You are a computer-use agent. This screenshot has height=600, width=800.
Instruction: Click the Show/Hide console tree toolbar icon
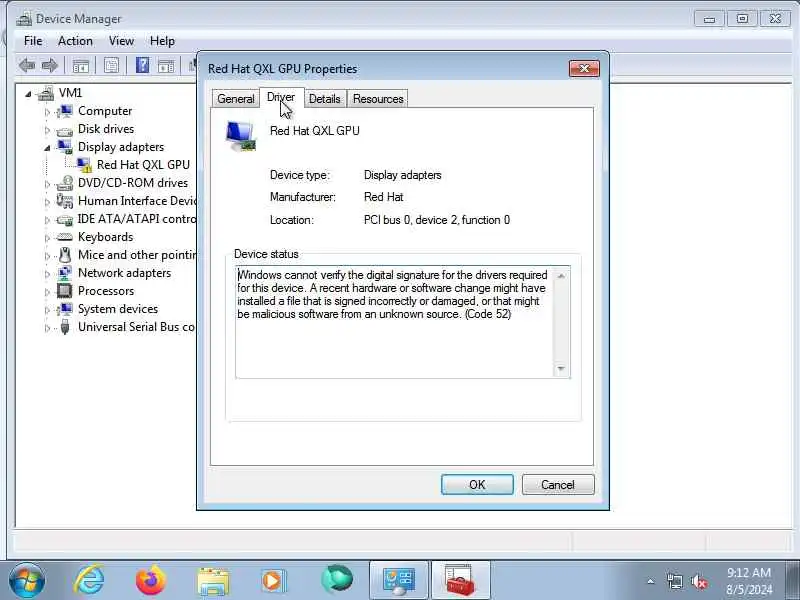[81, 66]
